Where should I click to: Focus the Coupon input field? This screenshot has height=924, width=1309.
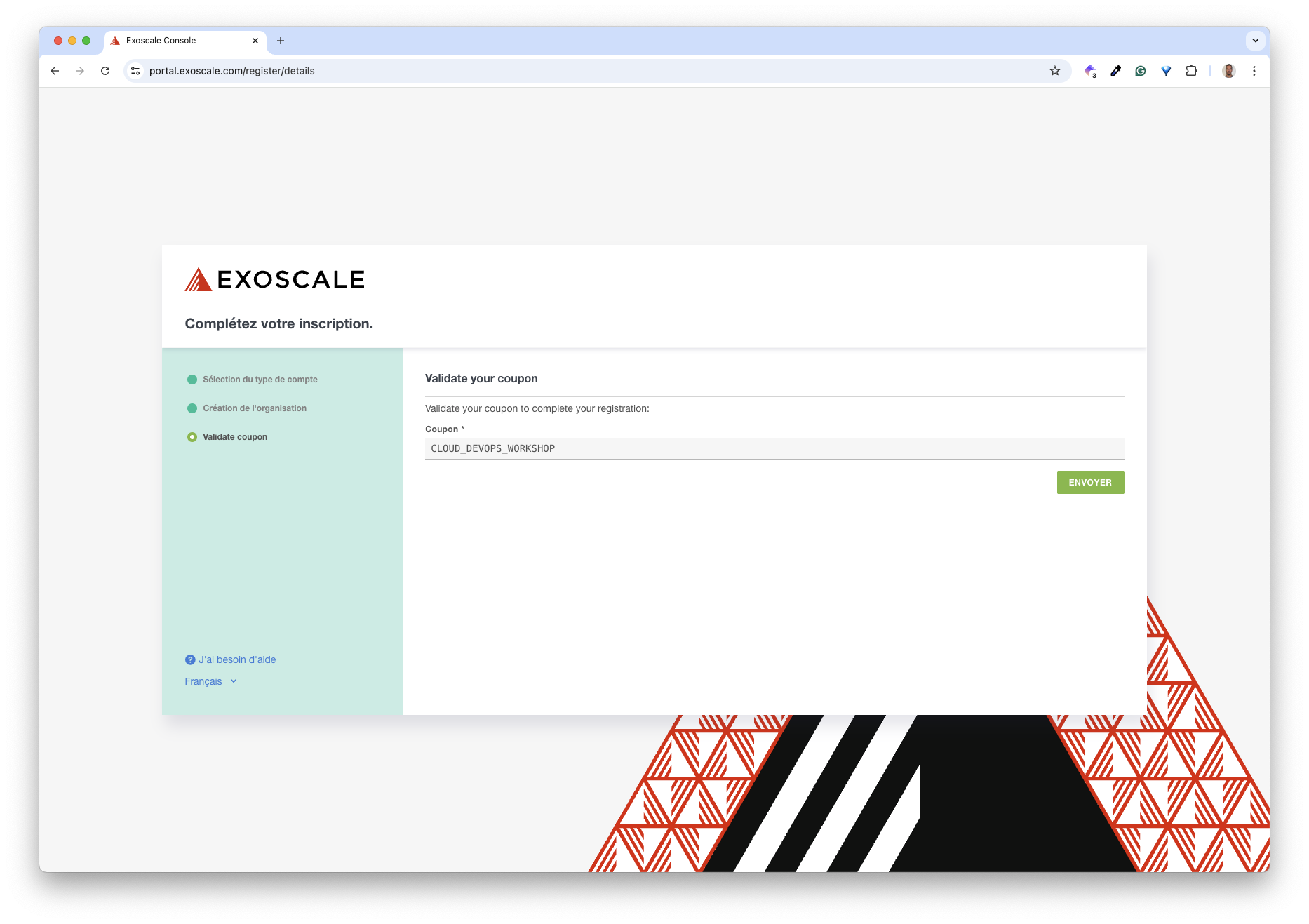pos(774,448)
